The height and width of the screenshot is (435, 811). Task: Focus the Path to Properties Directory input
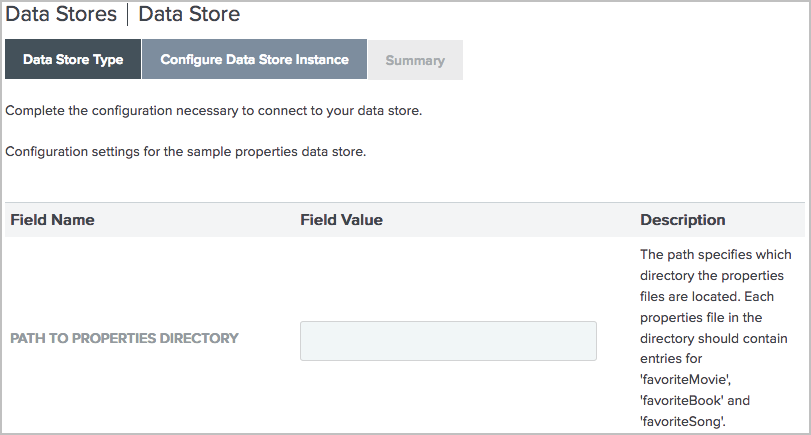(x=448, y=341)
